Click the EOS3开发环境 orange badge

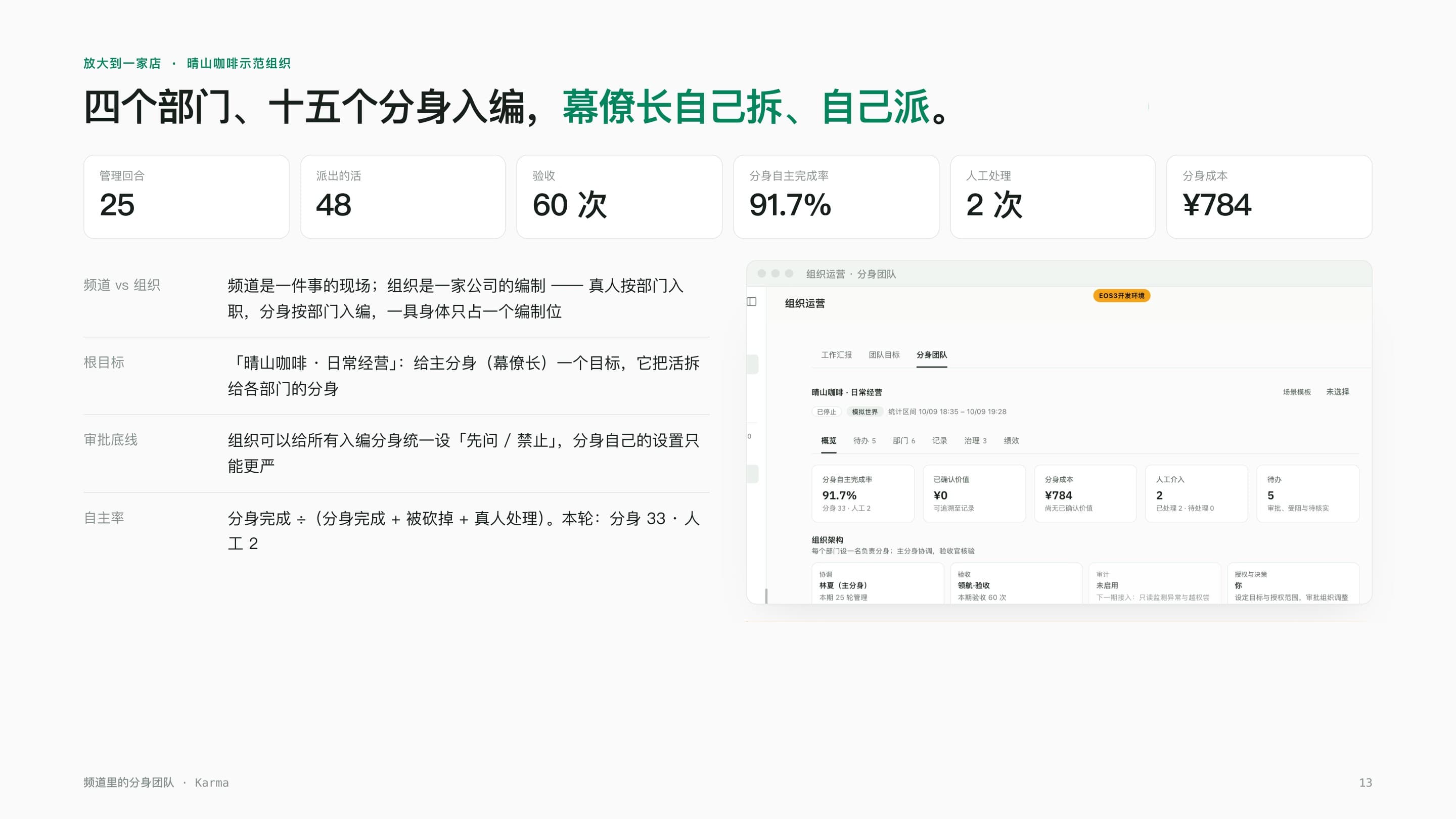[x=1121, y=296]
